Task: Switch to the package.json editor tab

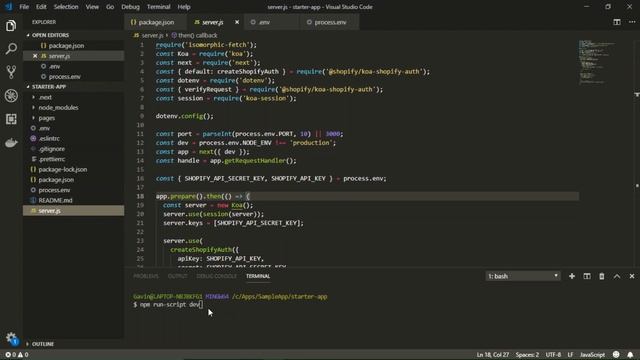Action: click(156, 22)
